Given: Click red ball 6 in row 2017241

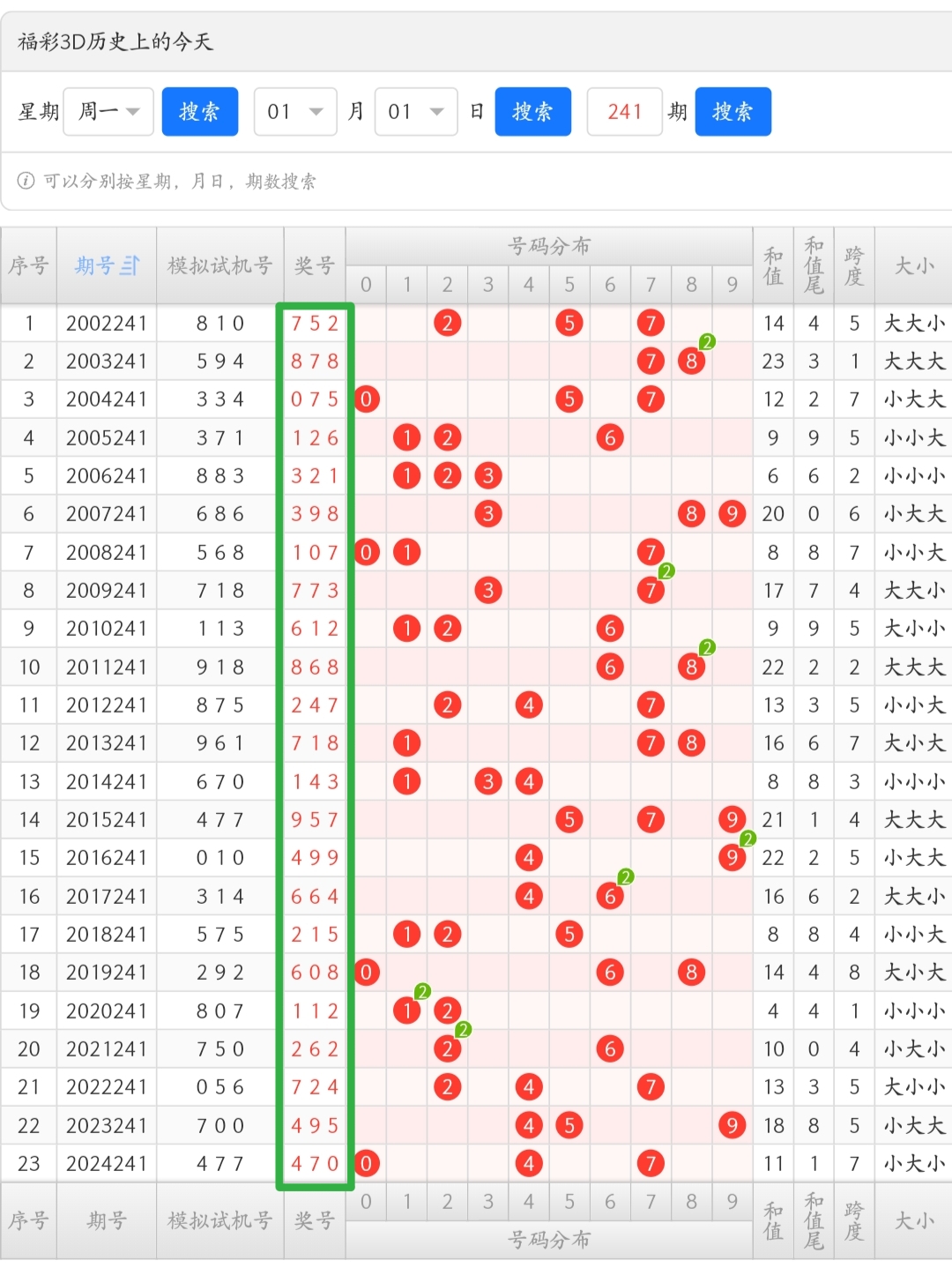Looking at the screenshot, I should (x=610, y=897).
